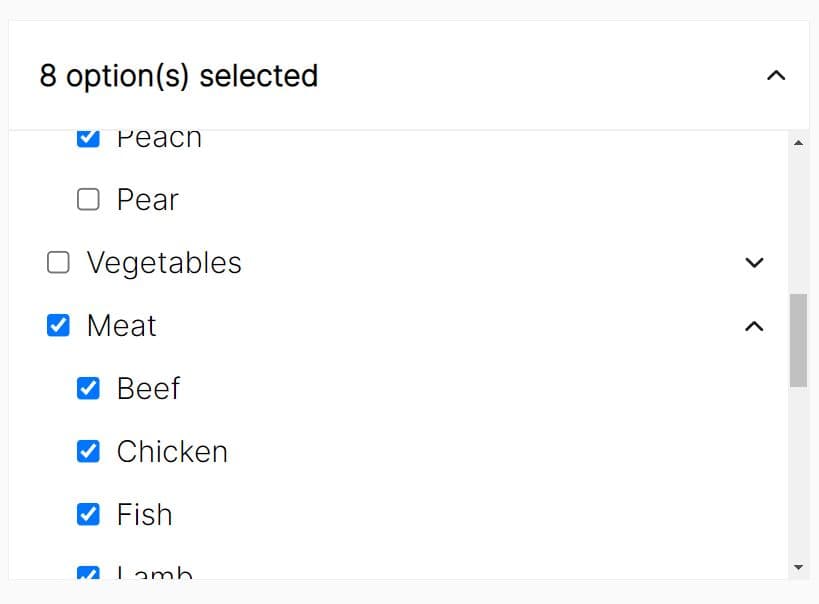
Task: Uncheck the Chicken checkbox
Action: pos(88,452)
